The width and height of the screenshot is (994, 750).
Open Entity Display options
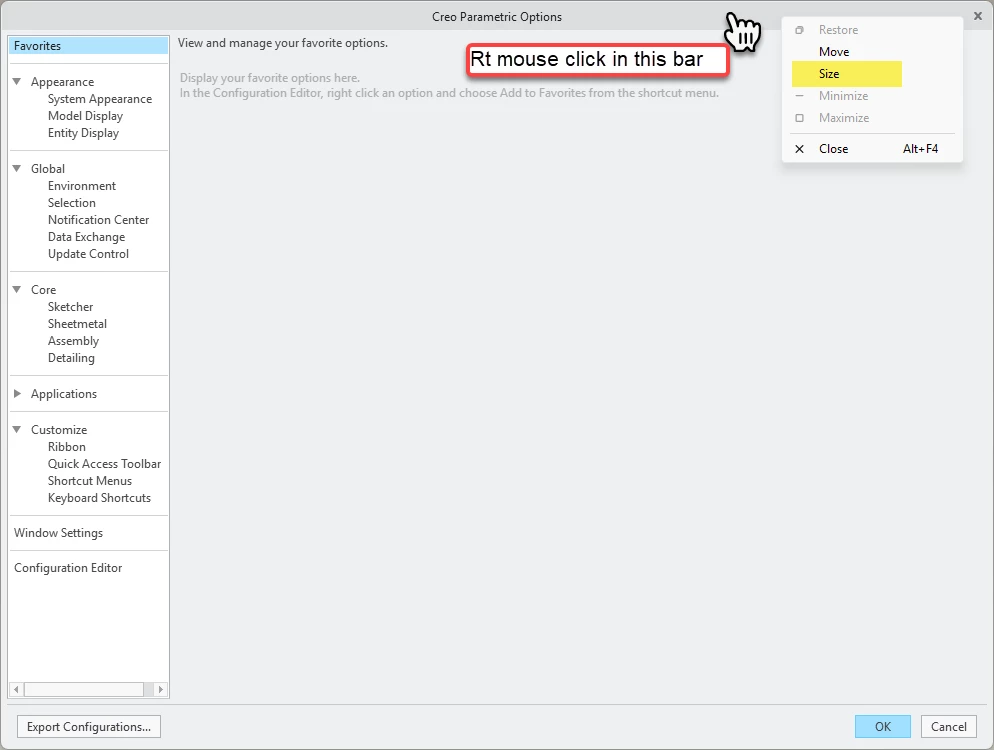[83, 133]
